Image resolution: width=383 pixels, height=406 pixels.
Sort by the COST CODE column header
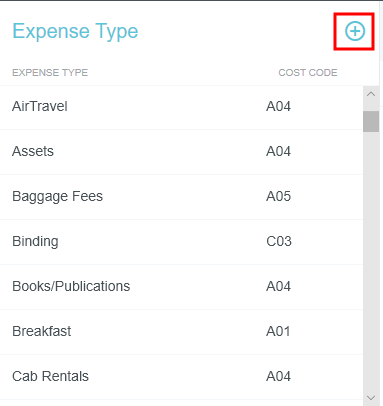[x=308, y=73]
